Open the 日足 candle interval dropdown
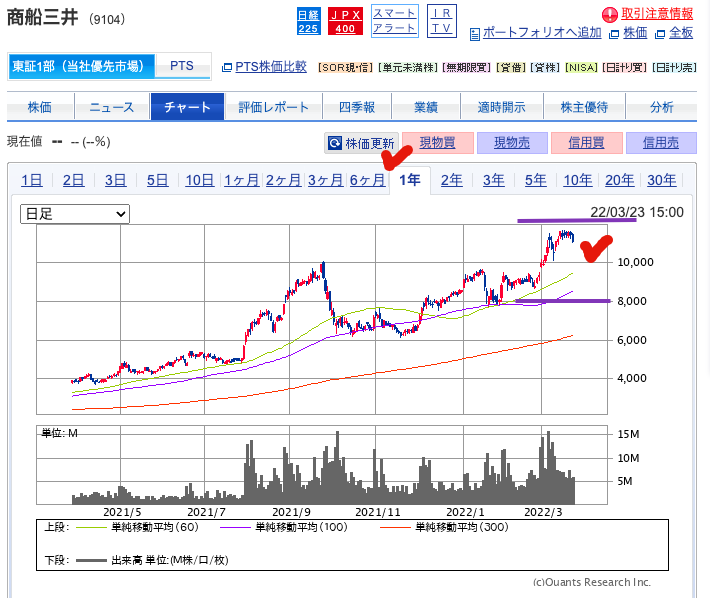This screenshot has height=598, width=710. [x=75, y=214]
